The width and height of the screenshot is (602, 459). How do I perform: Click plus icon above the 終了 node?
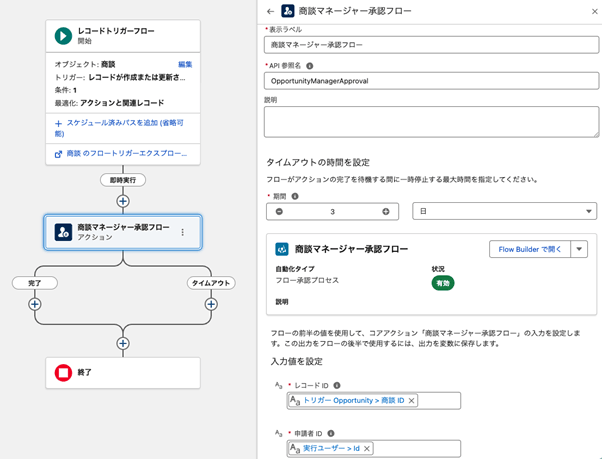pyautogui.click(x=123, y=343)
